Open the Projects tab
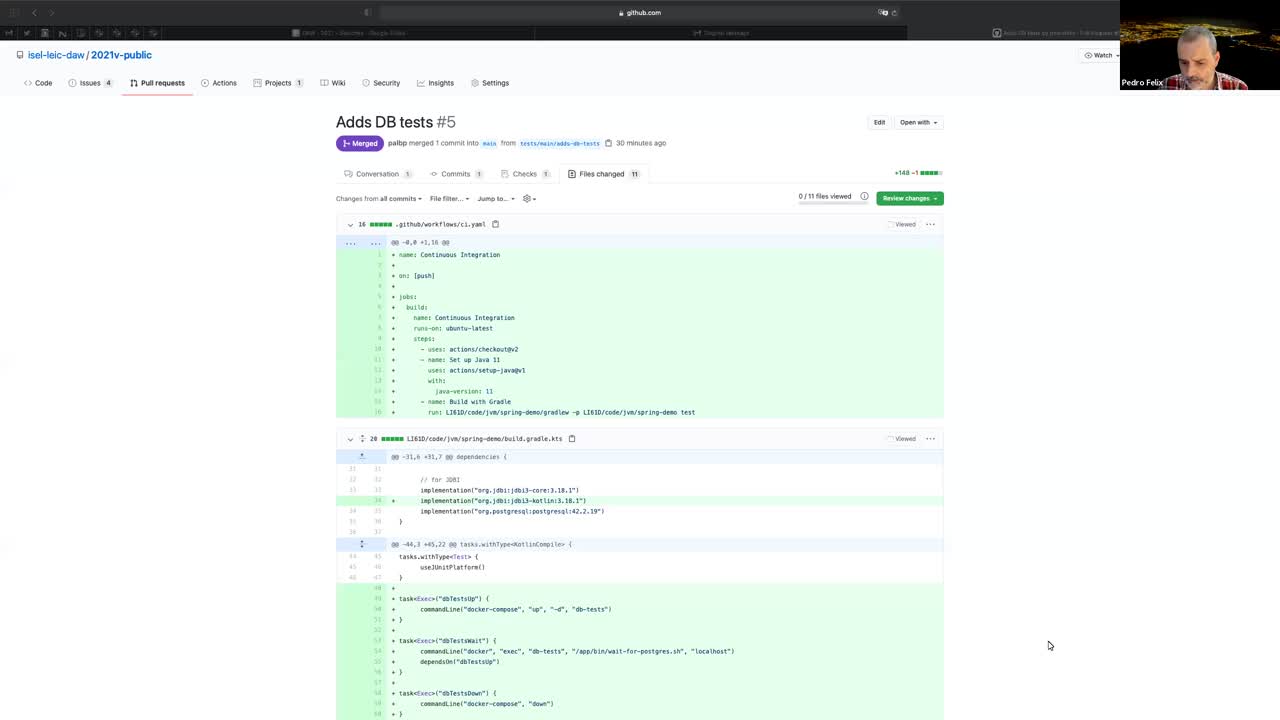 pyautogui.click(x=278, y=83)
